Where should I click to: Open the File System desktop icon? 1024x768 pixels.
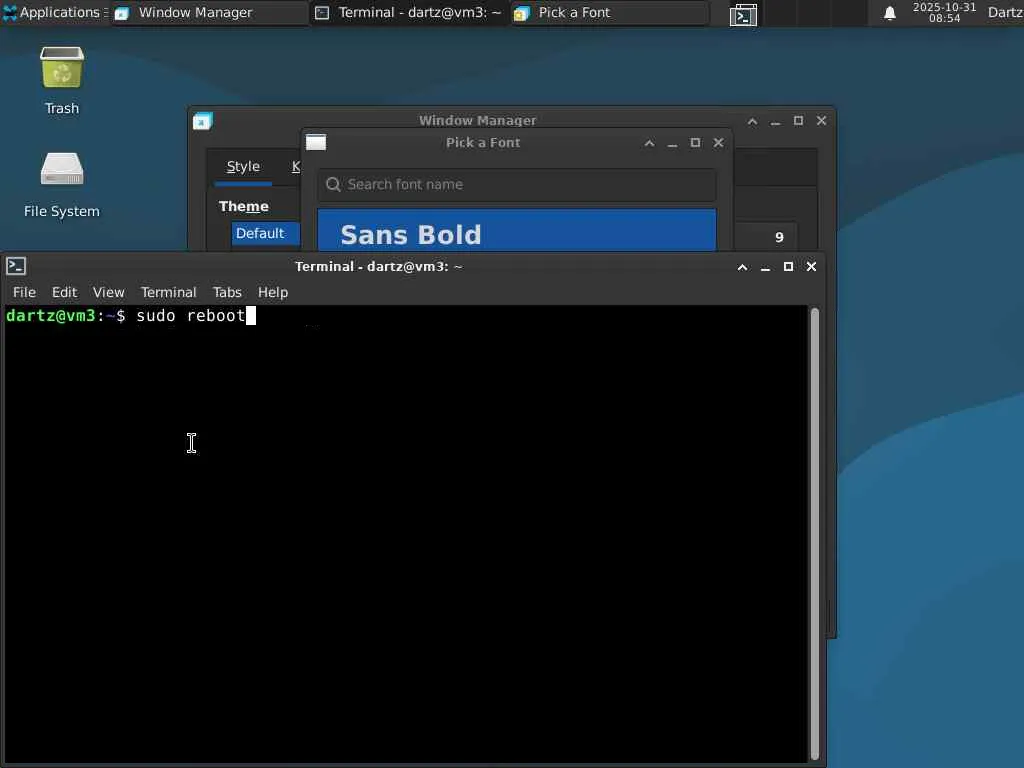[62, 185]
